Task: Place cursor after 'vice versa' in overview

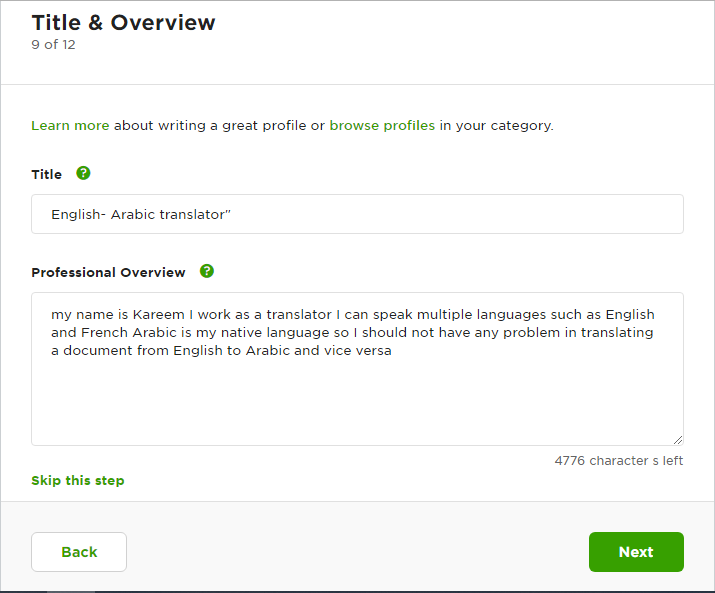Action: coord(393,351)
